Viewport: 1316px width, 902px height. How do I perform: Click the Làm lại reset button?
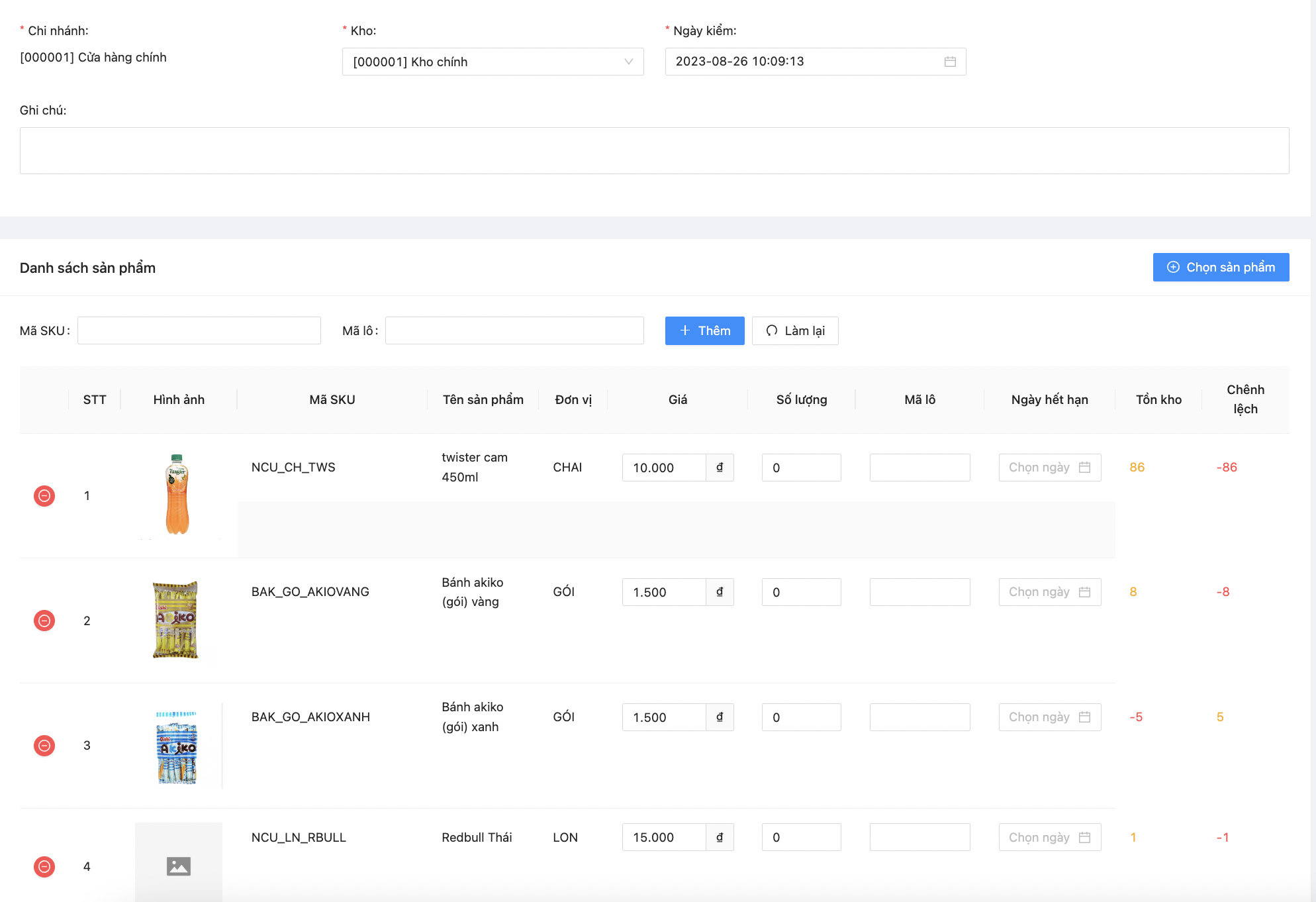tap(795, 331)
